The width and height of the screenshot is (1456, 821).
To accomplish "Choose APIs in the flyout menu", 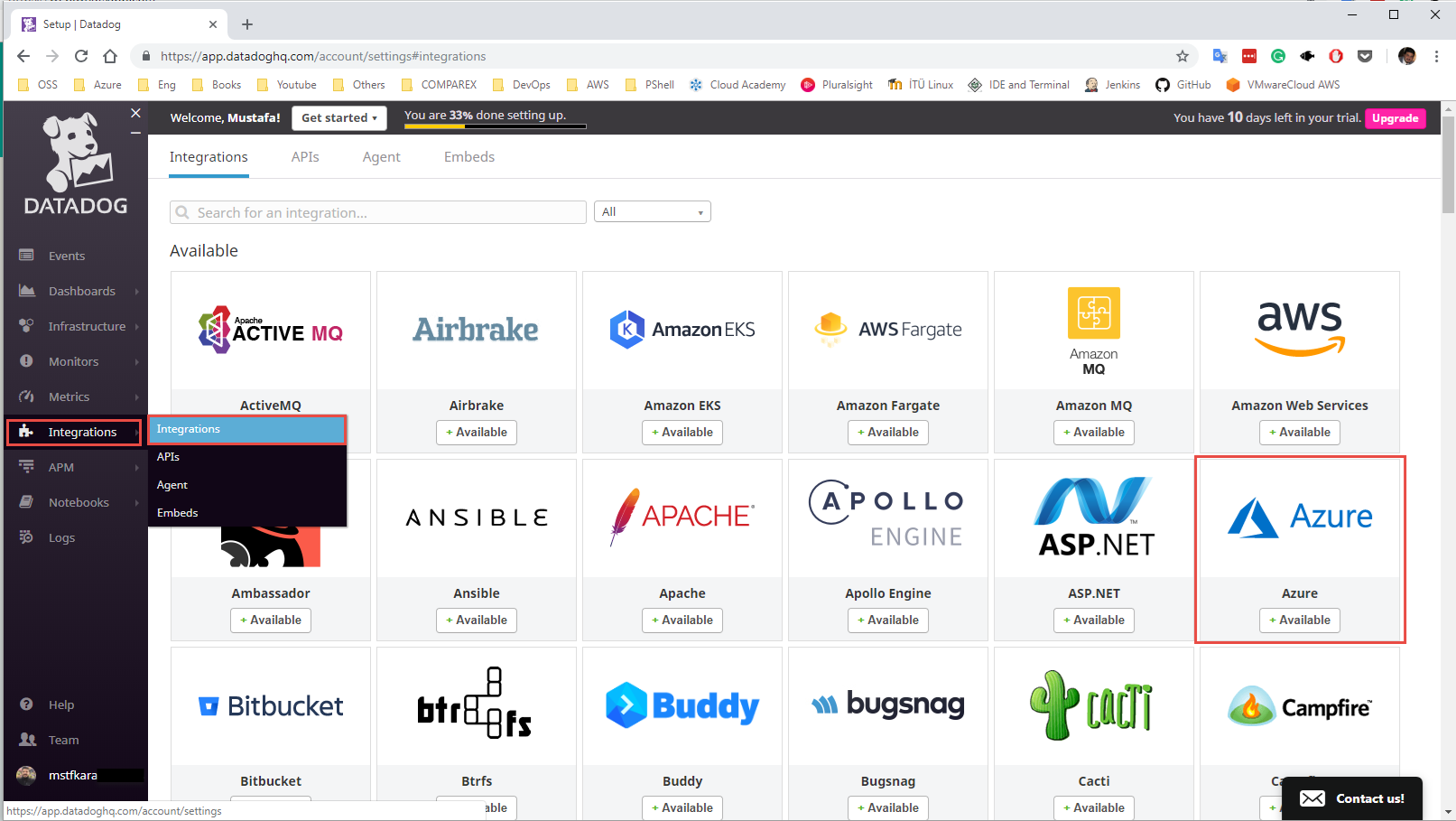I will point(247,457).
